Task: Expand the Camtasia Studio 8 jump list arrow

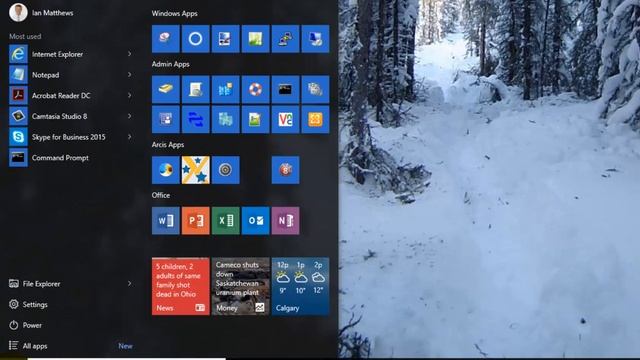Action: 129,116
